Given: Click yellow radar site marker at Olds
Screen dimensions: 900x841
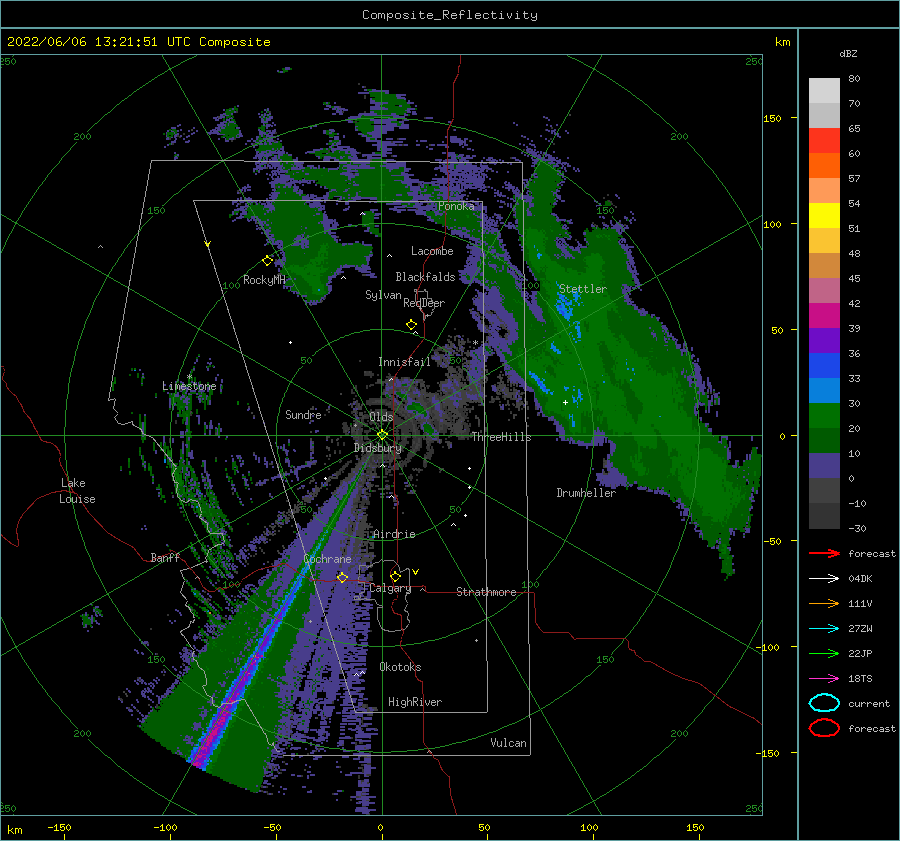Looking at the screenshot, I should 382,435.
